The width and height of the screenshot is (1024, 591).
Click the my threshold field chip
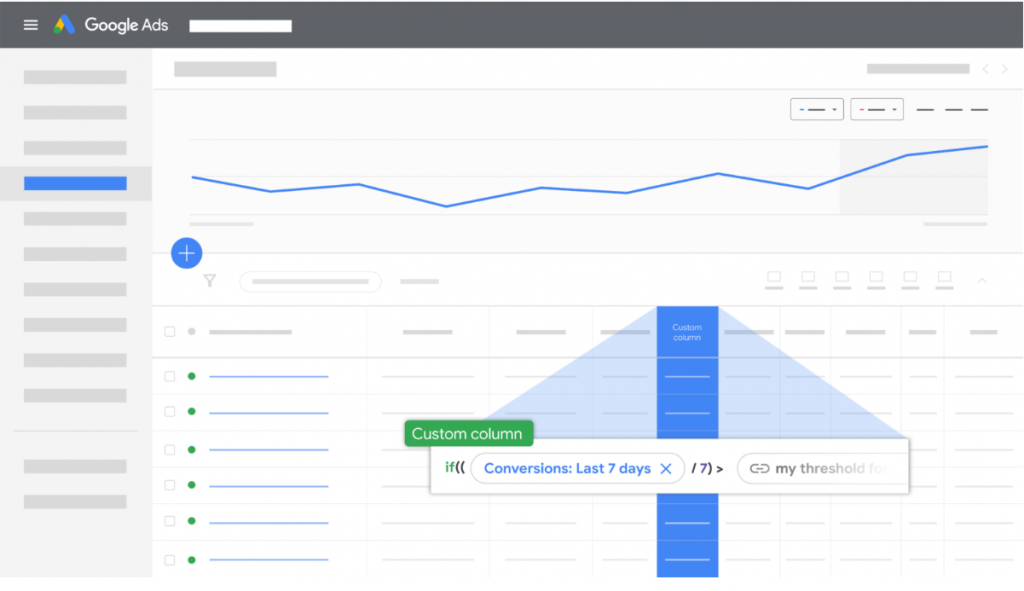822,469
